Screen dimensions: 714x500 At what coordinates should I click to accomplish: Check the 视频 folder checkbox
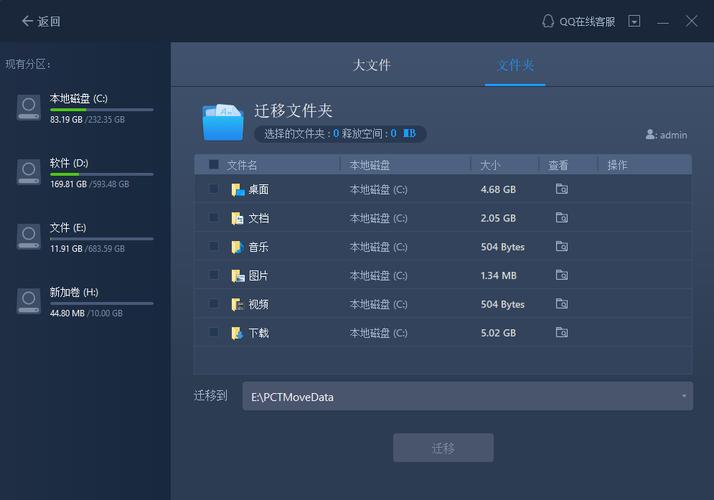coord(213,303)
